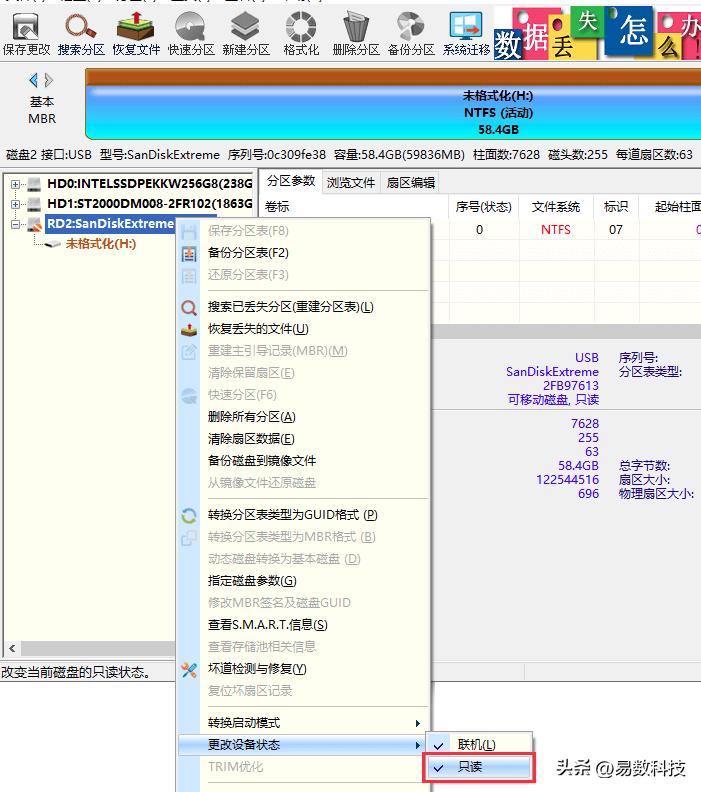Click the refresh icon beside 转换分区表类型为GUID格式
Viewport: 701px width, 792px height.
pos(189,515)
